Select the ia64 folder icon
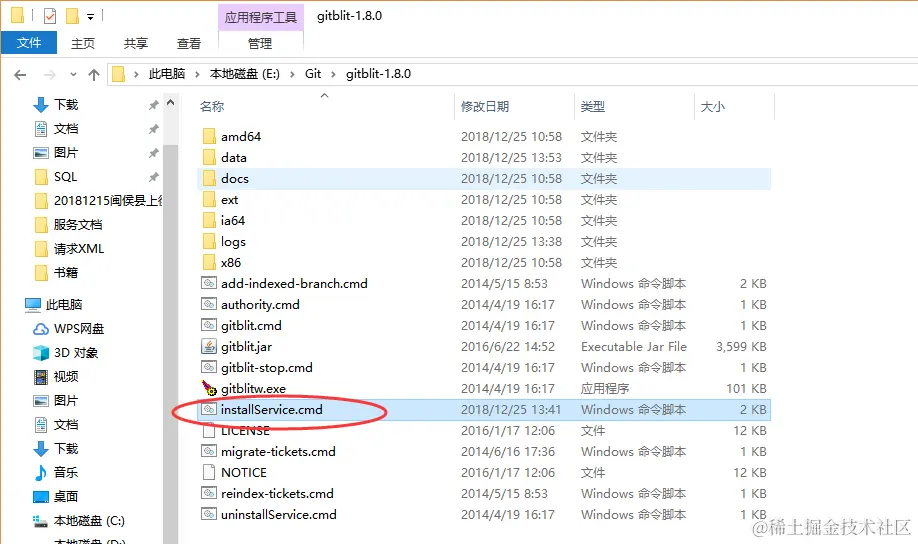The width and height of the screenshot is (918, 544). coord(209,221)
